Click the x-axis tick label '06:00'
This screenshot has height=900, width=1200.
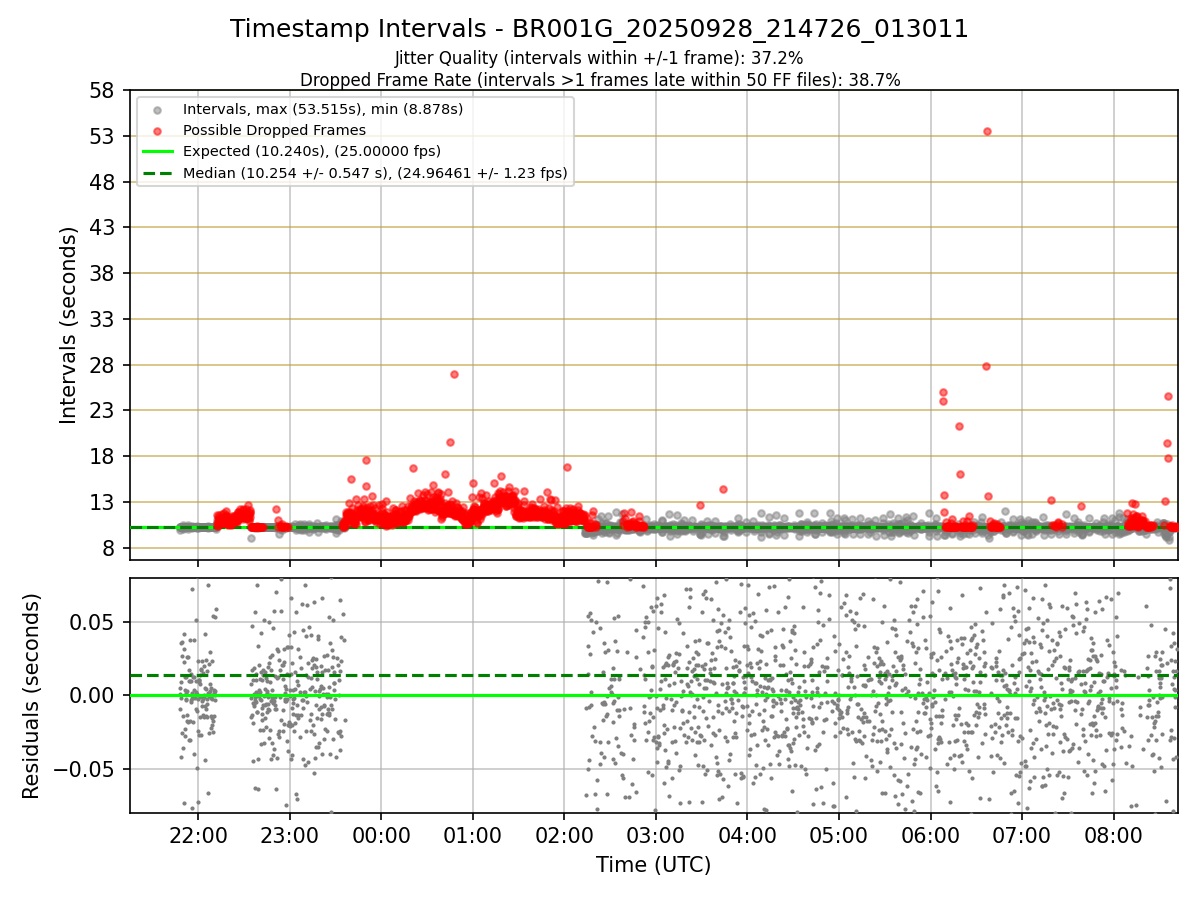[x=931, y=835]
